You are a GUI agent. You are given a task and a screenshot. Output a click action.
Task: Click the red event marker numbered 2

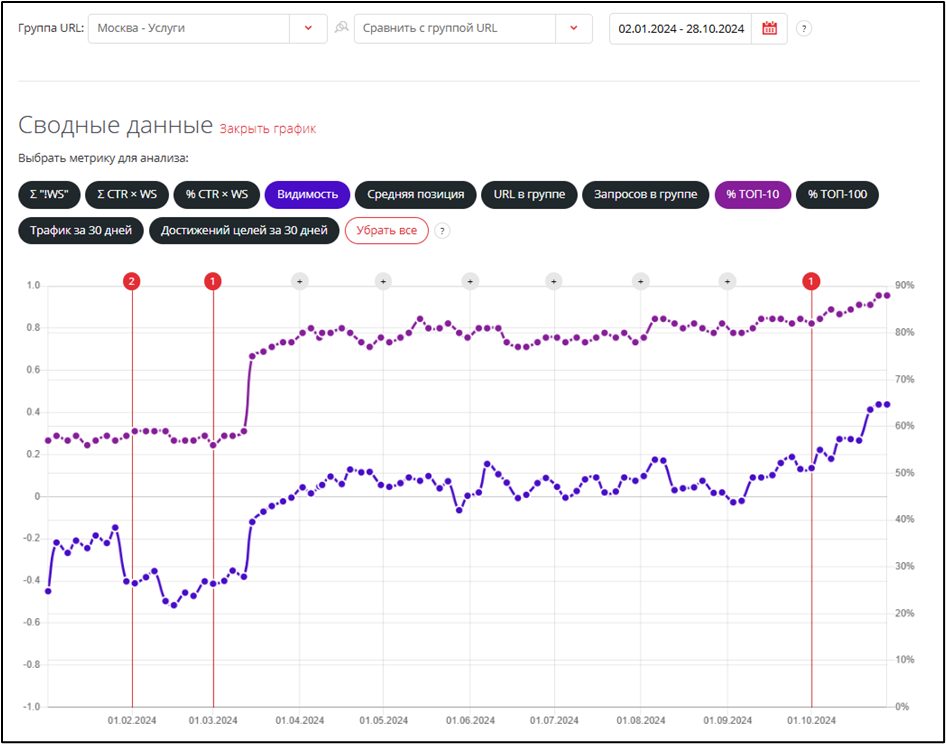click(132, 281)
